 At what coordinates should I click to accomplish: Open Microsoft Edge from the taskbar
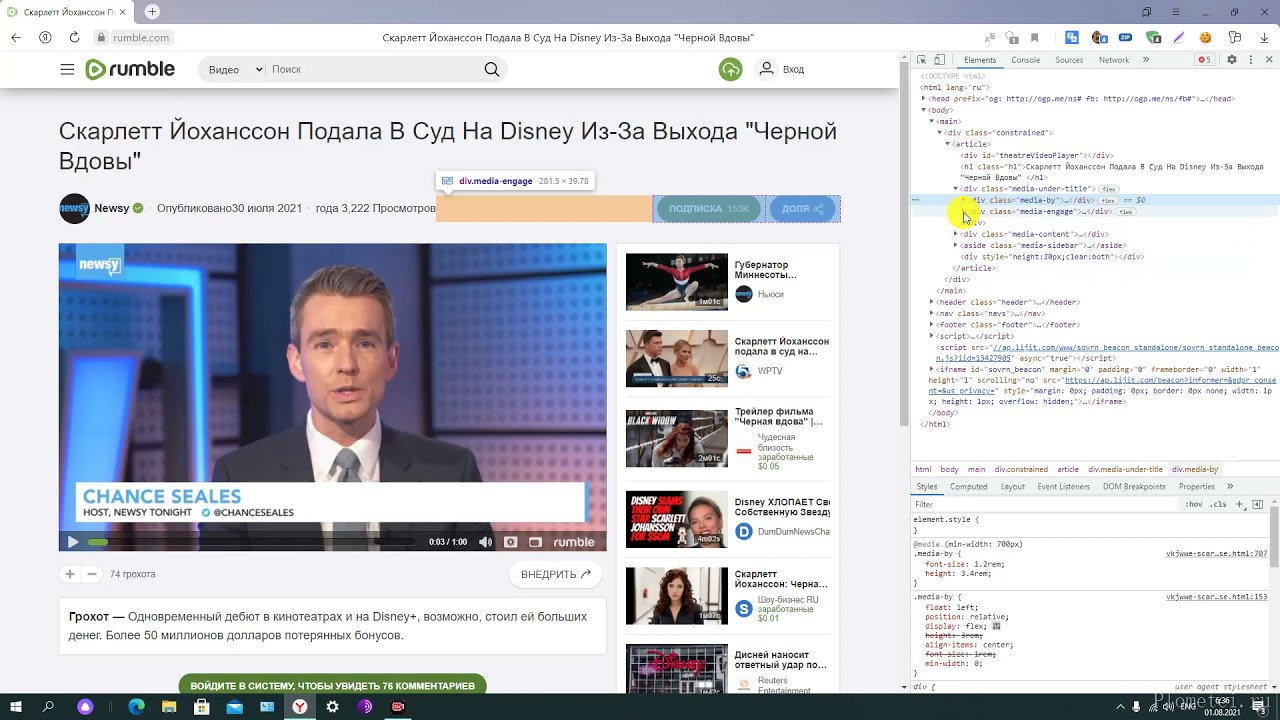tap(137, 706)
